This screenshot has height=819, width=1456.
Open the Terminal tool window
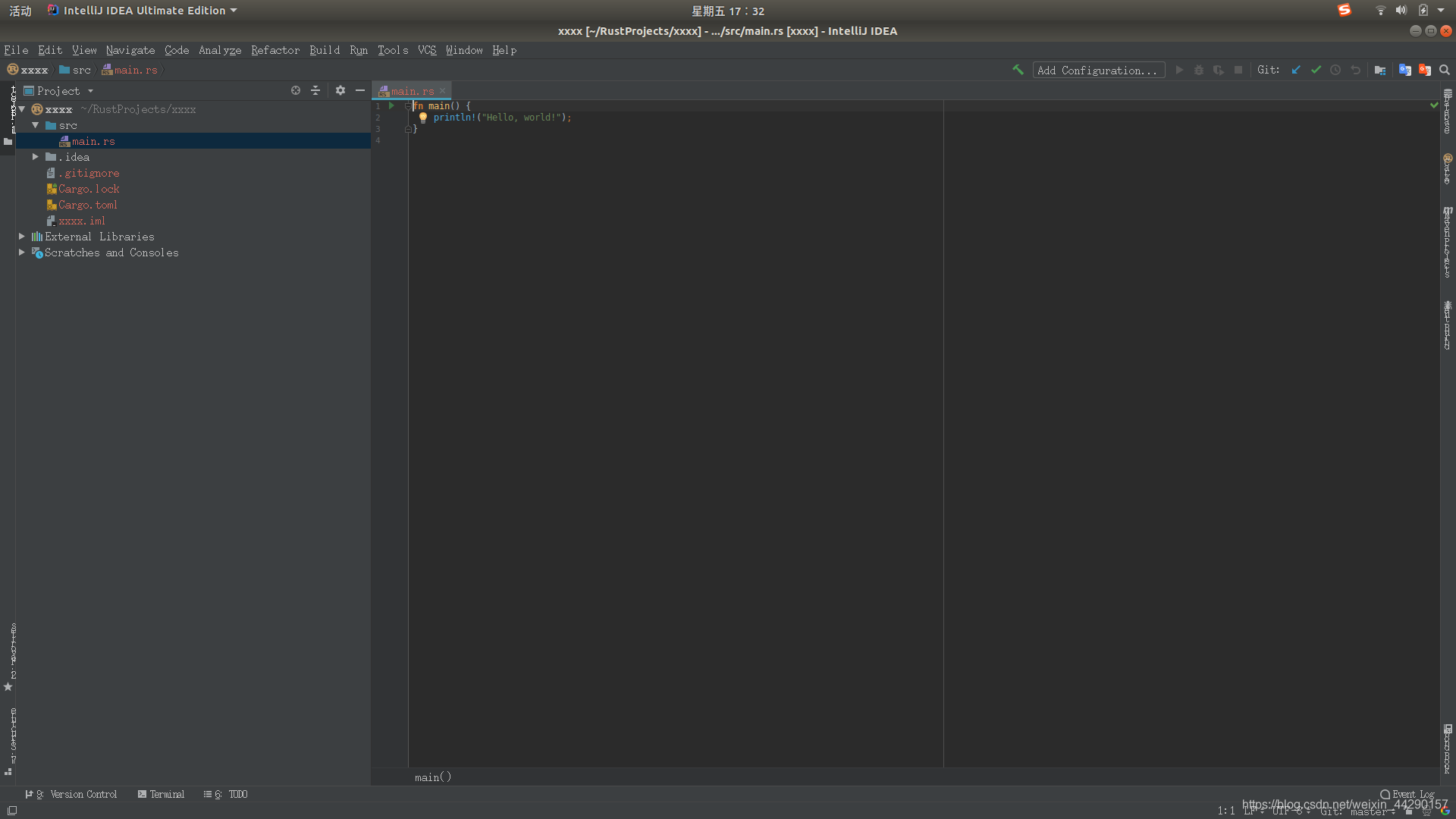pos(162,795)
